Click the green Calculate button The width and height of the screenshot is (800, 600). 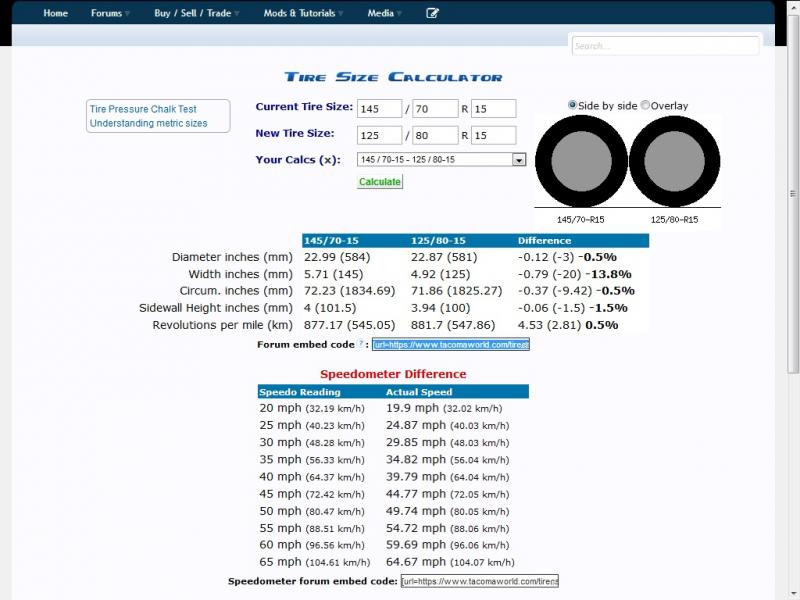(380, 182)
